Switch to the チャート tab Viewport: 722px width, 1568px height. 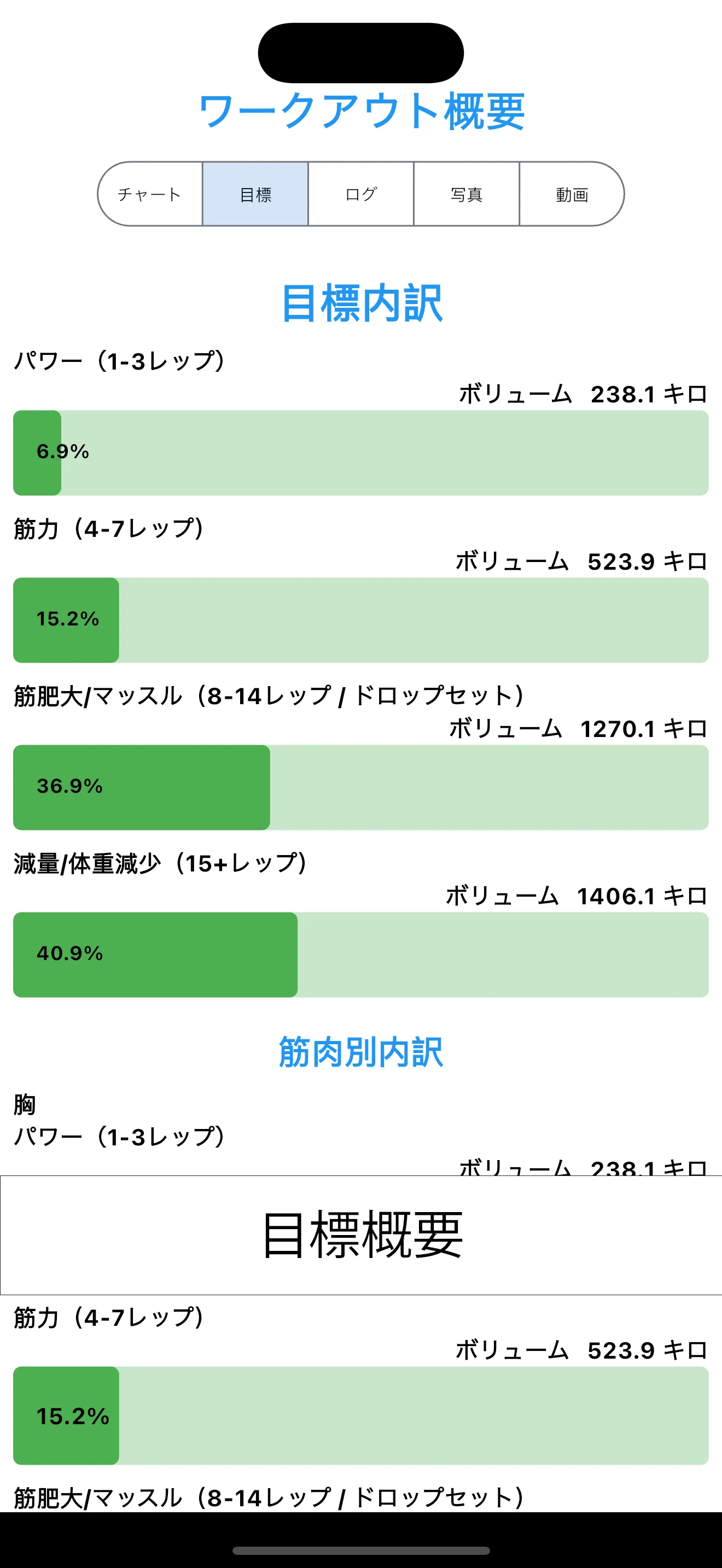pos(150,194)
